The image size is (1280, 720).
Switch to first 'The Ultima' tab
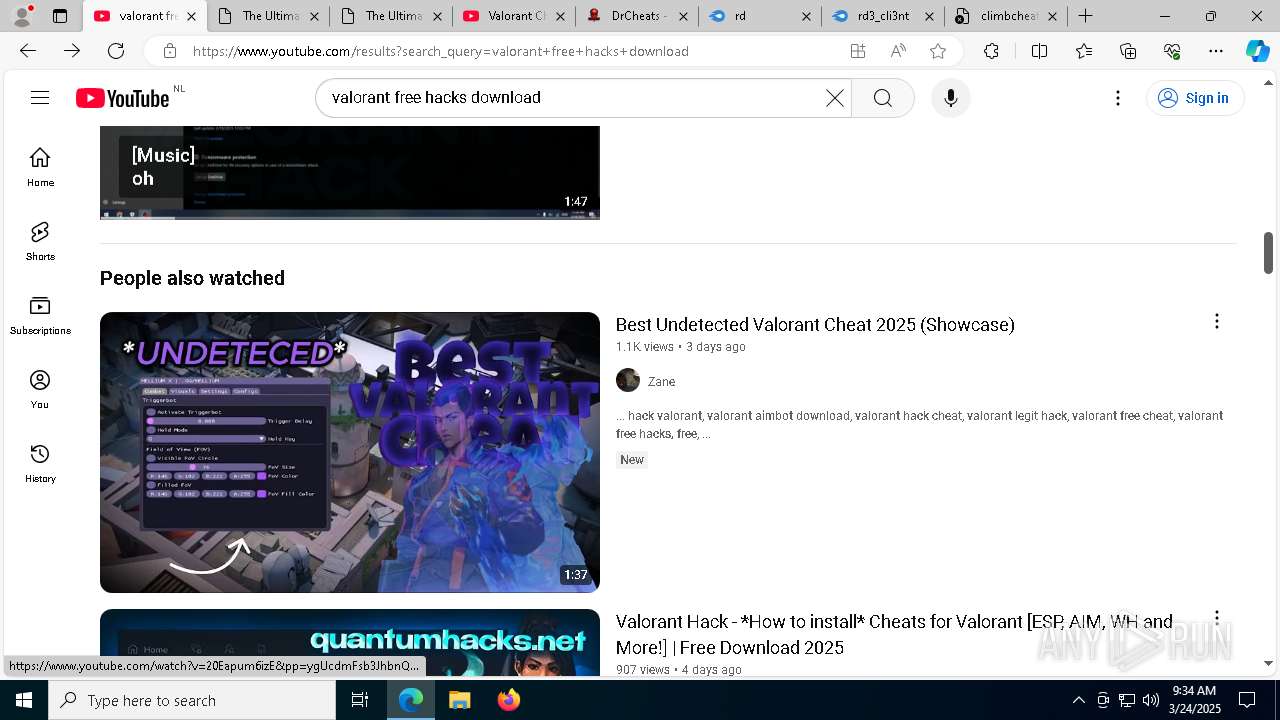click(269, 16)
